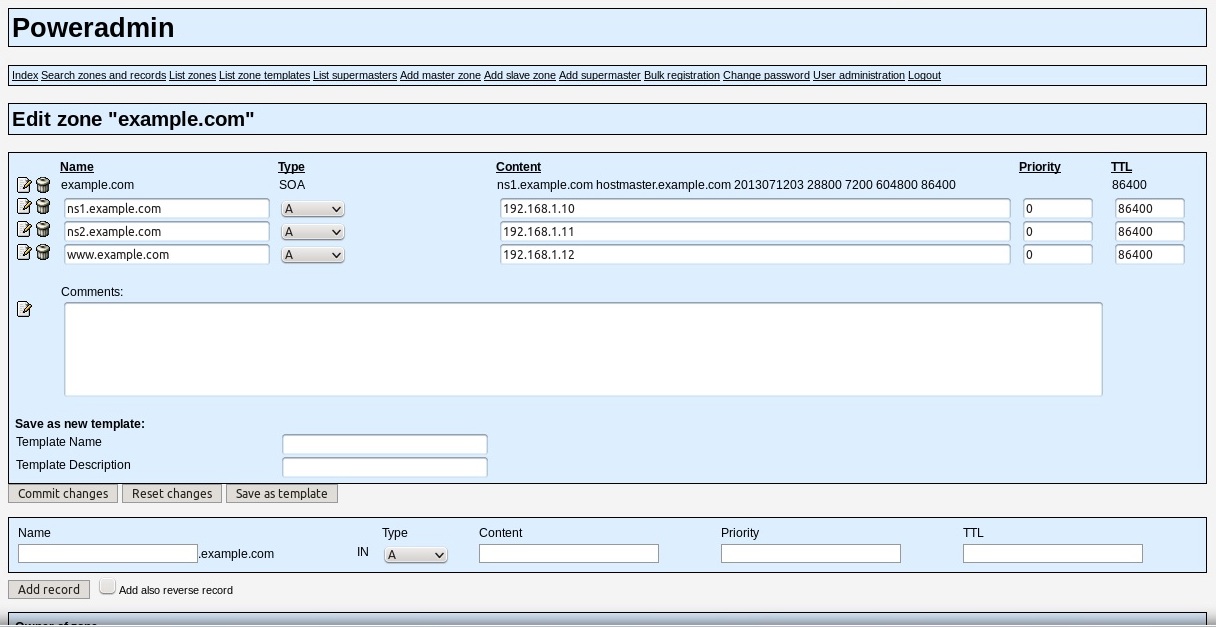Click Add record button
This screenshot has width=1216, height=627.
(49, 589)
